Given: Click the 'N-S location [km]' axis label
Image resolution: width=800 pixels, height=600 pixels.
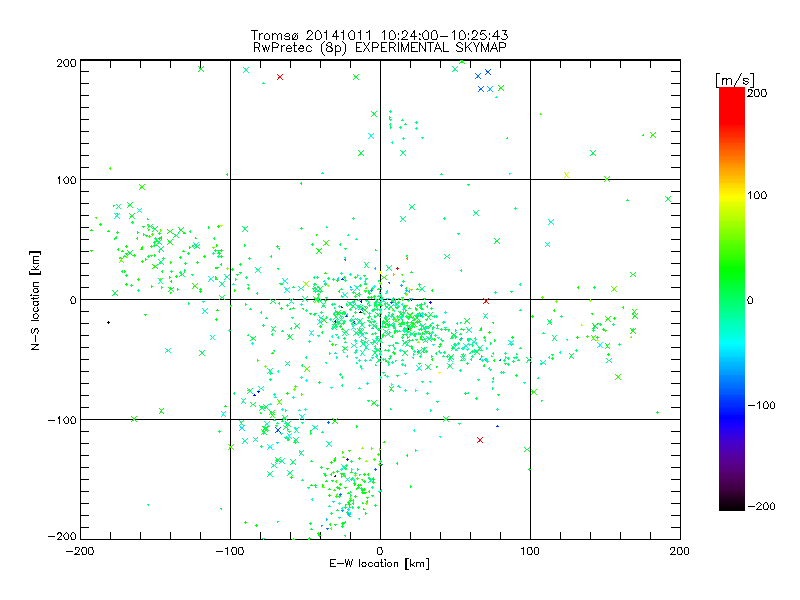Looking at the screenshot, I should tap(35, 301).
